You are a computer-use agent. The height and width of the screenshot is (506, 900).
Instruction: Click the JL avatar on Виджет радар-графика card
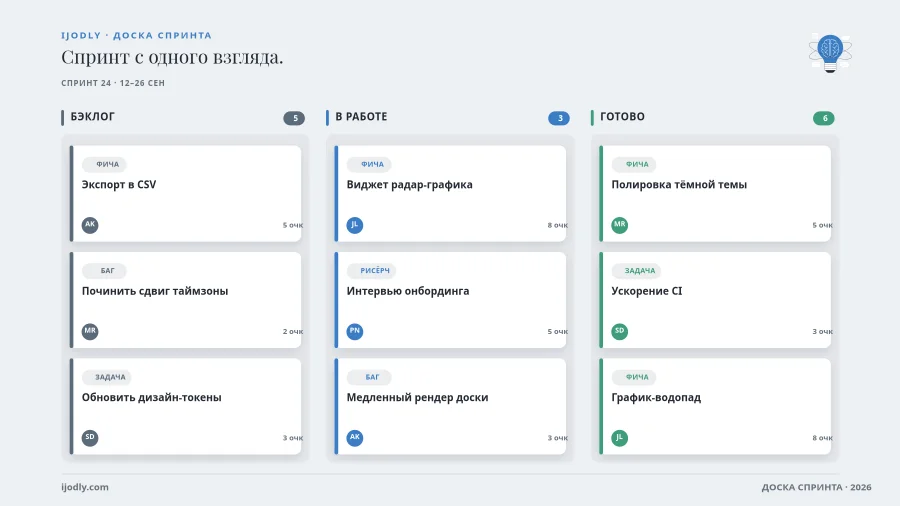pos(355,225)
